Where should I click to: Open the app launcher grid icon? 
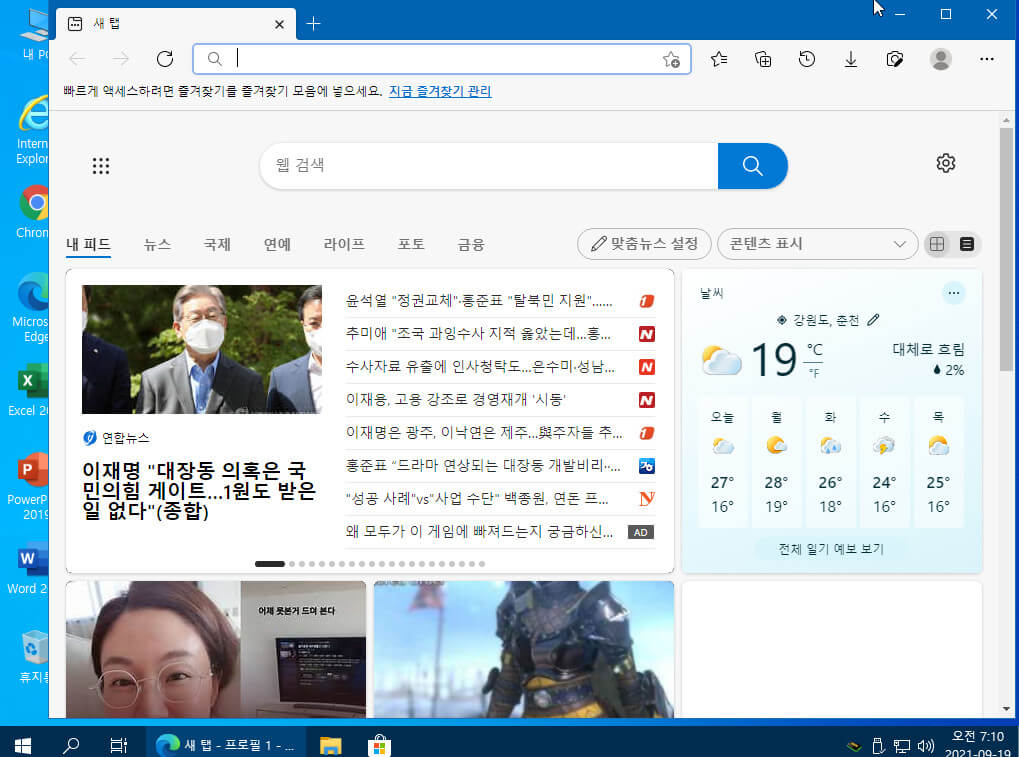pyautogui.click(x=101, y=166)
